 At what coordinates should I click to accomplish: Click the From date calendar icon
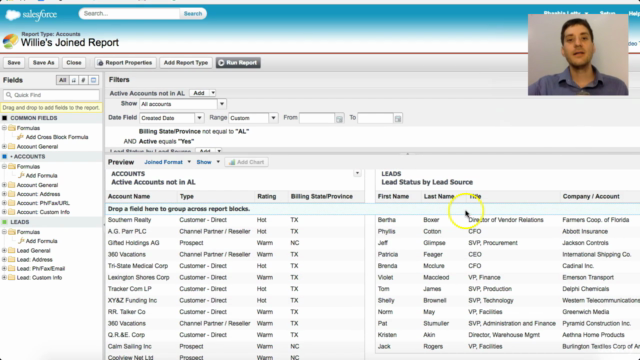[339, 119]
